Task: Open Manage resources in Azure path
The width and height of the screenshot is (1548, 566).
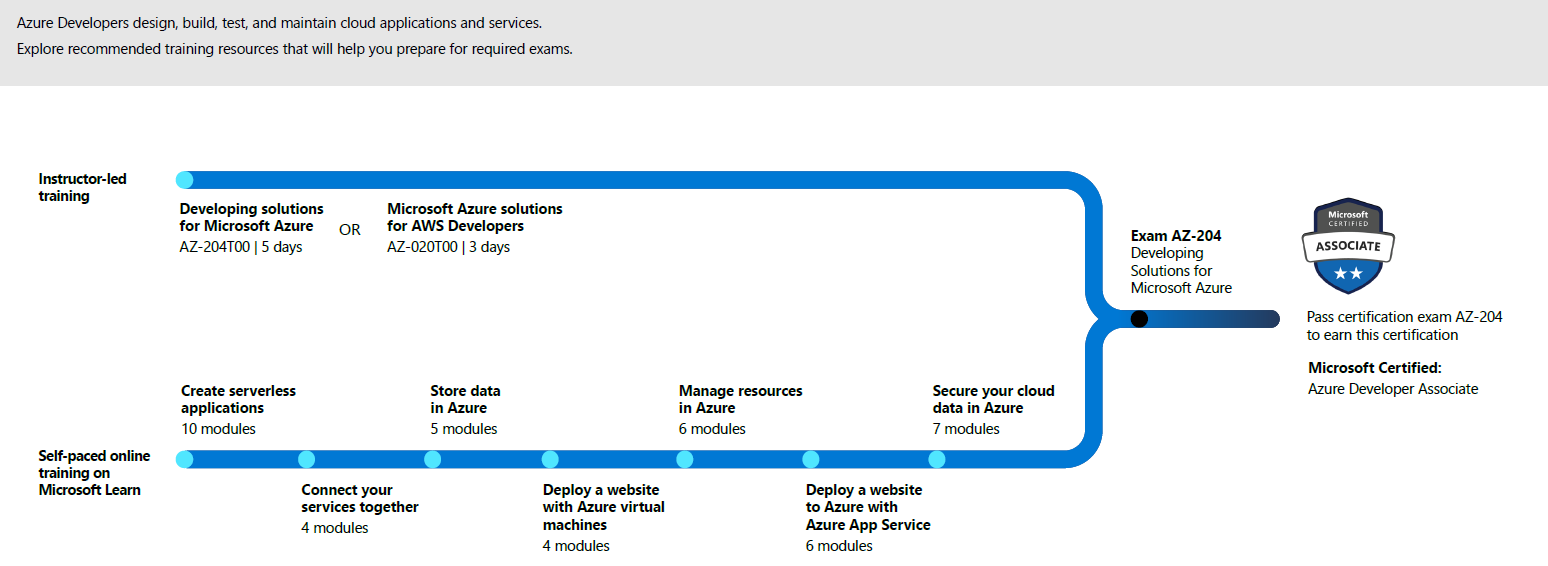Action: click(x=741, y=399)
